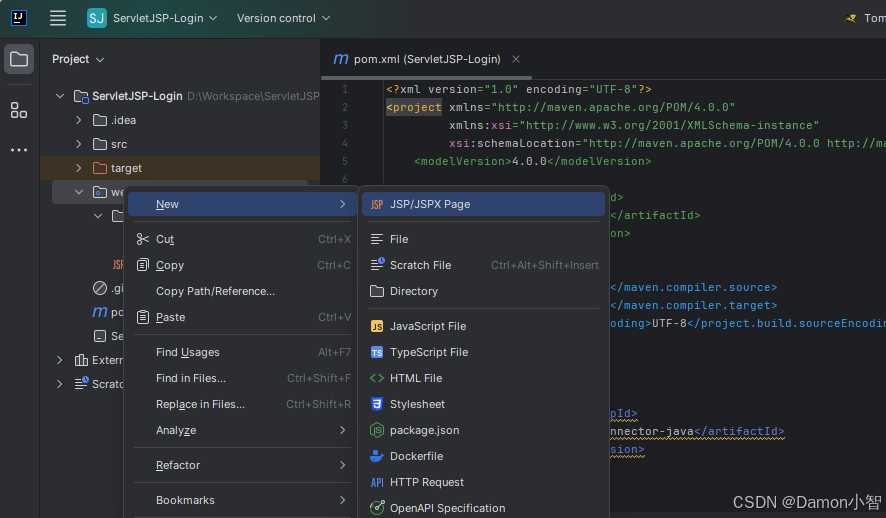
Task: Click the Maven m icon on pom.xml tab
Action: click(x=341, y=59)
